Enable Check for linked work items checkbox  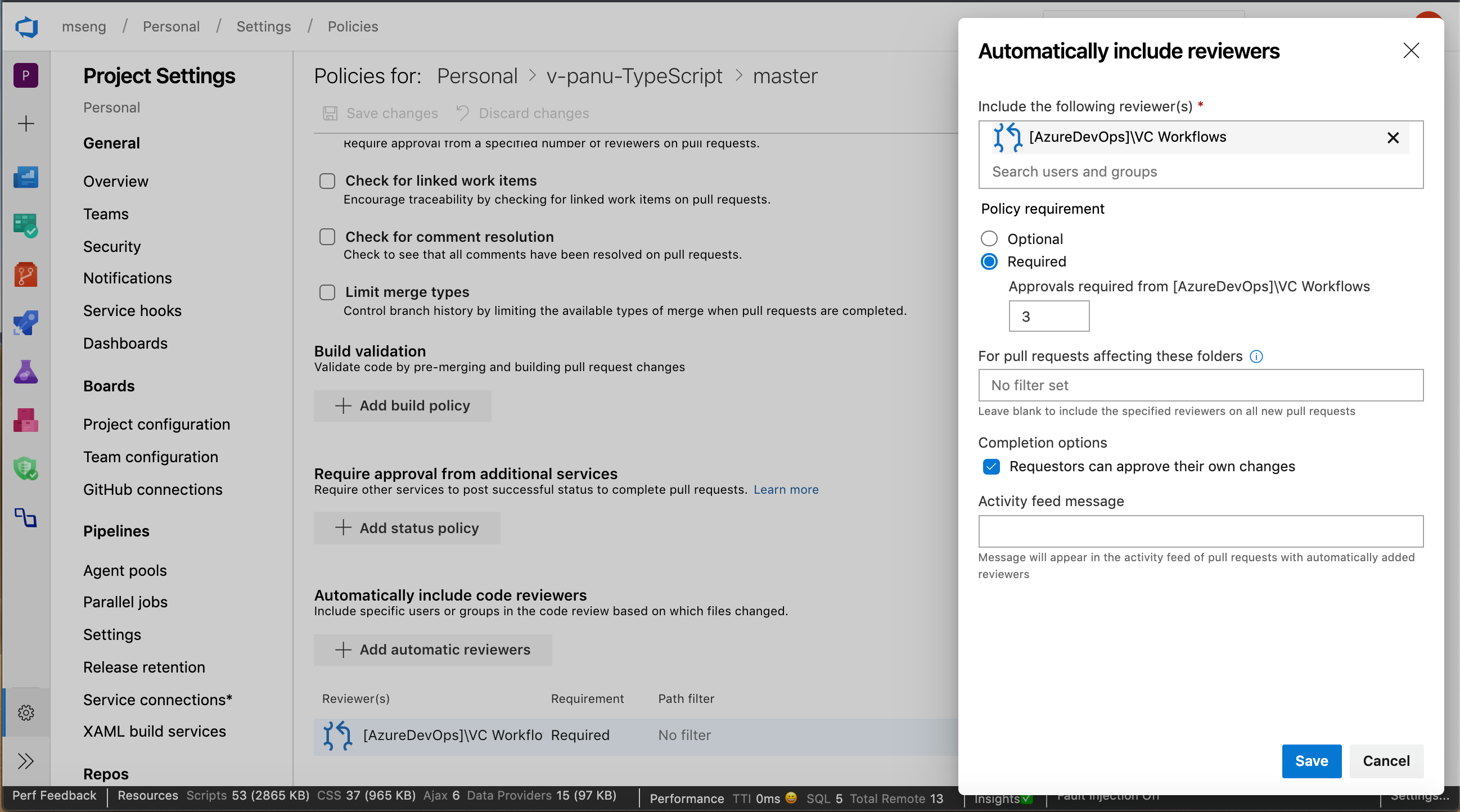click(x=327, y=181)
